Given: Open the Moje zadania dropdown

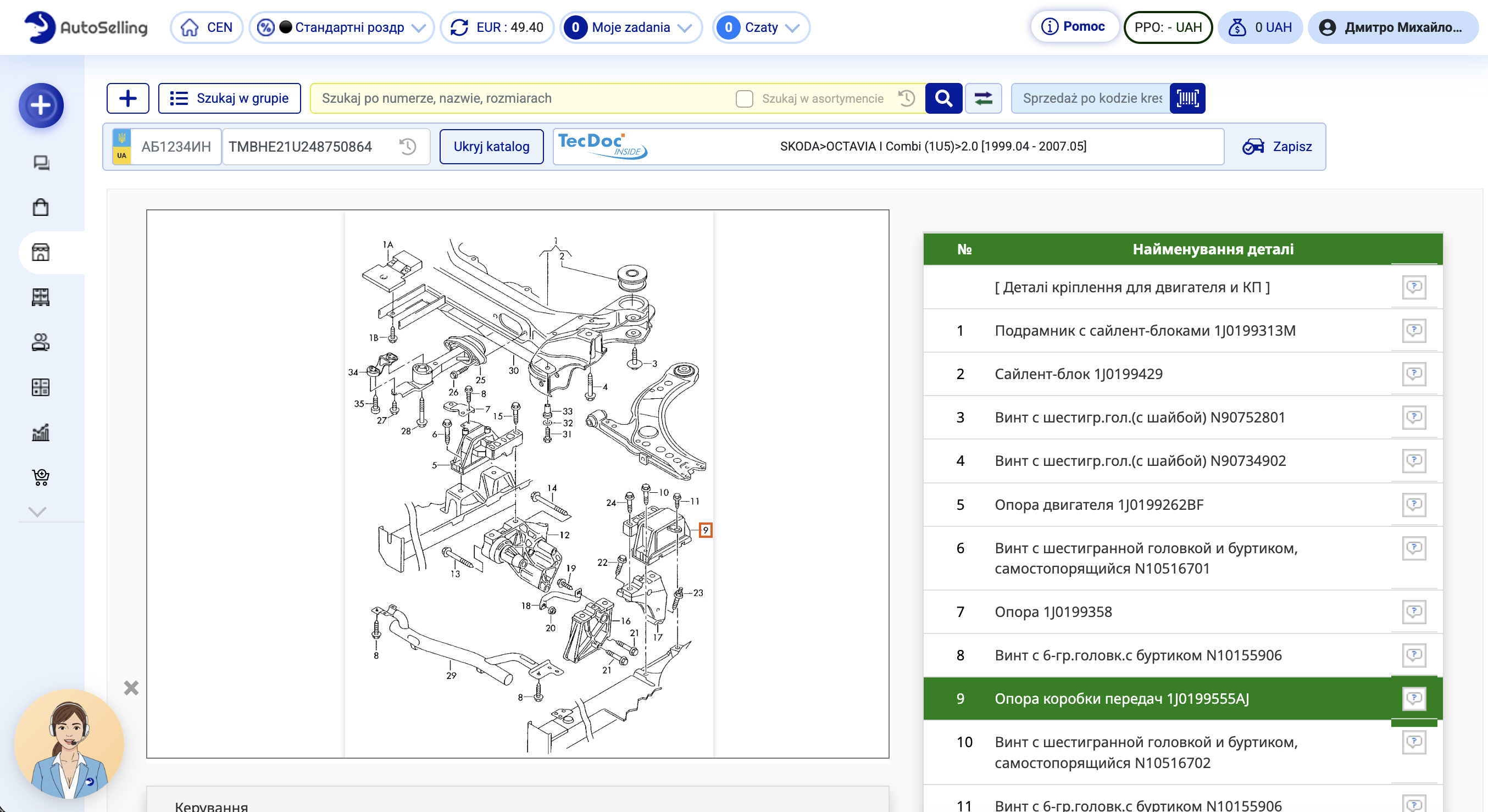Looking at the screenshot, I should coord(630,27).
